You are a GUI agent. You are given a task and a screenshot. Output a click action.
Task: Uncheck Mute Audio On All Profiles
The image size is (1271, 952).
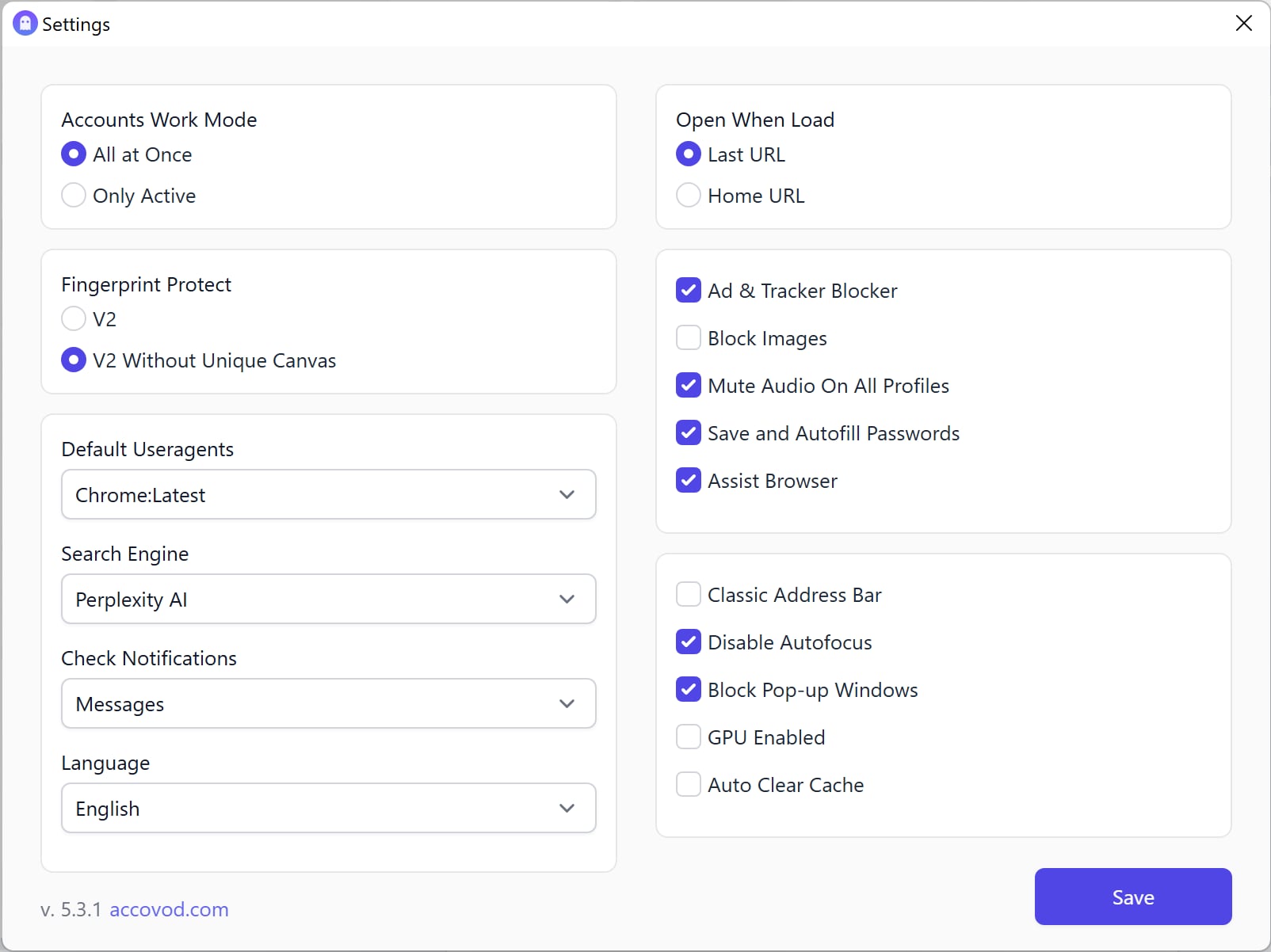click(x=689, y=386)
